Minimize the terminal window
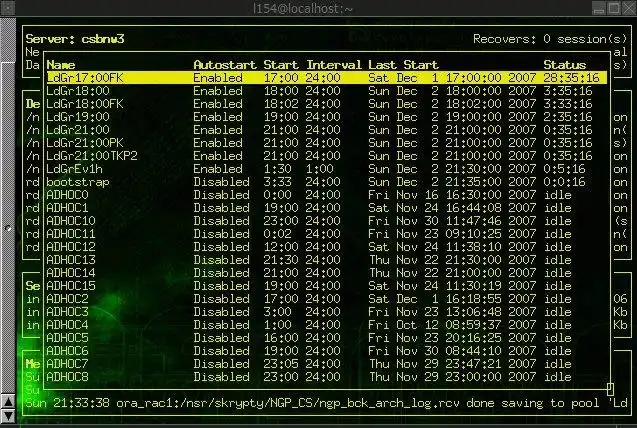The image size is (637, 428). 599,8
